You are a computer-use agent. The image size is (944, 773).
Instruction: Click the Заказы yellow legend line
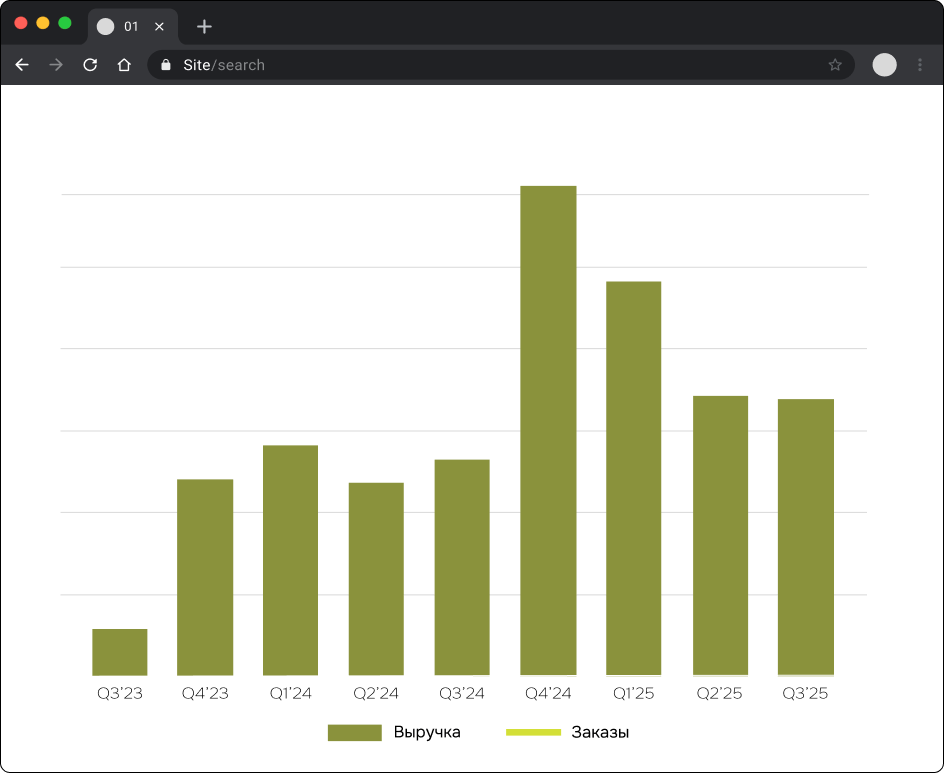[533, 733]
